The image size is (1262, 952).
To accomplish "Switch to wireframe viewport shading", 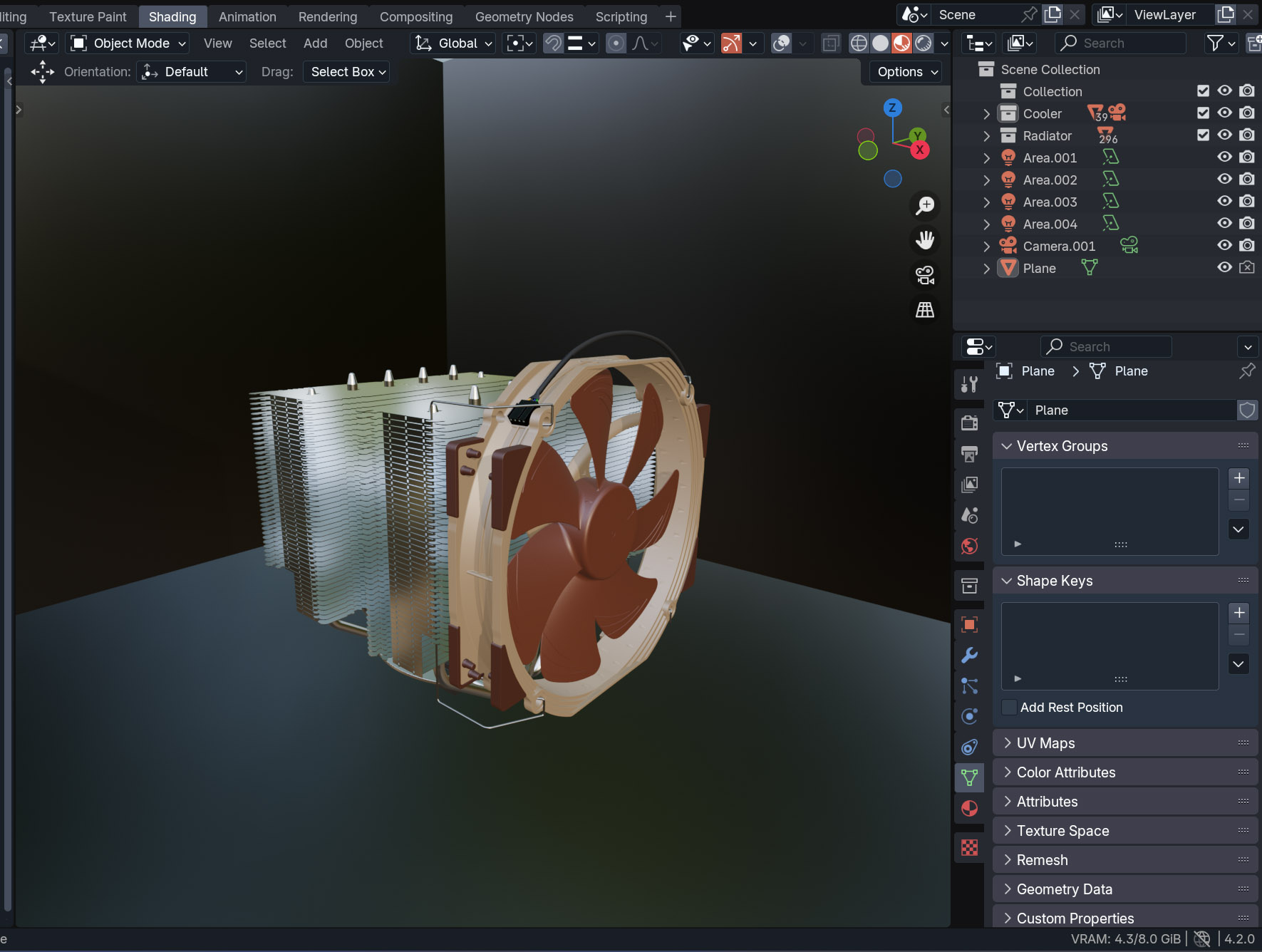I will (859, 43).
